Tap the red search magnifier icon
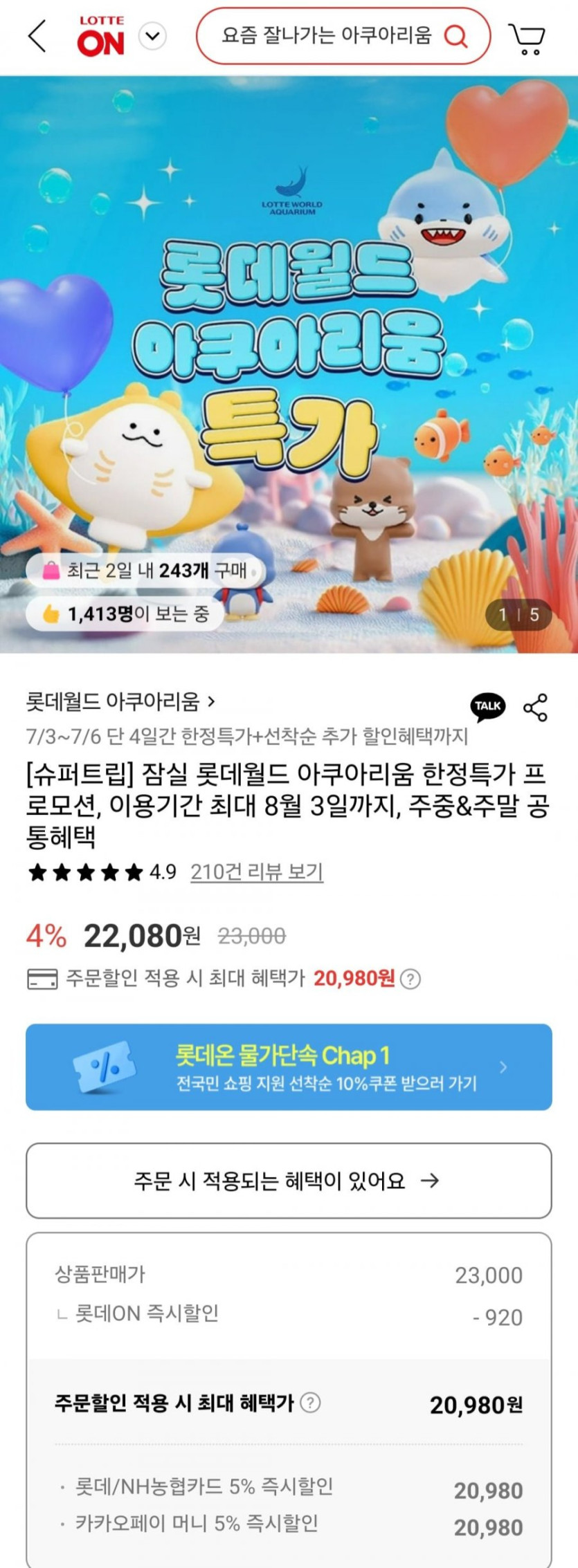Image resolution: width=578 pixels, height=1568 pixels. coord(455,35)
